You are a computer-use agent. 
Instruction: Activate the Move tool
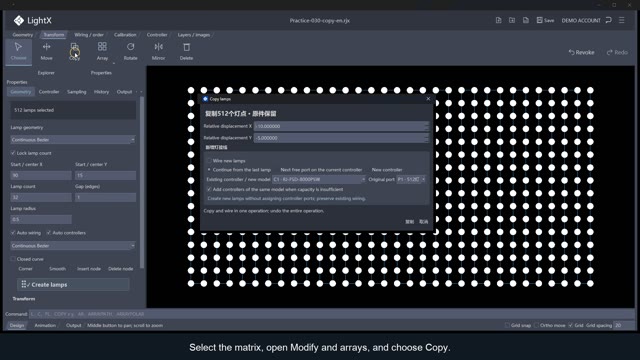click(x=47, y=51)
